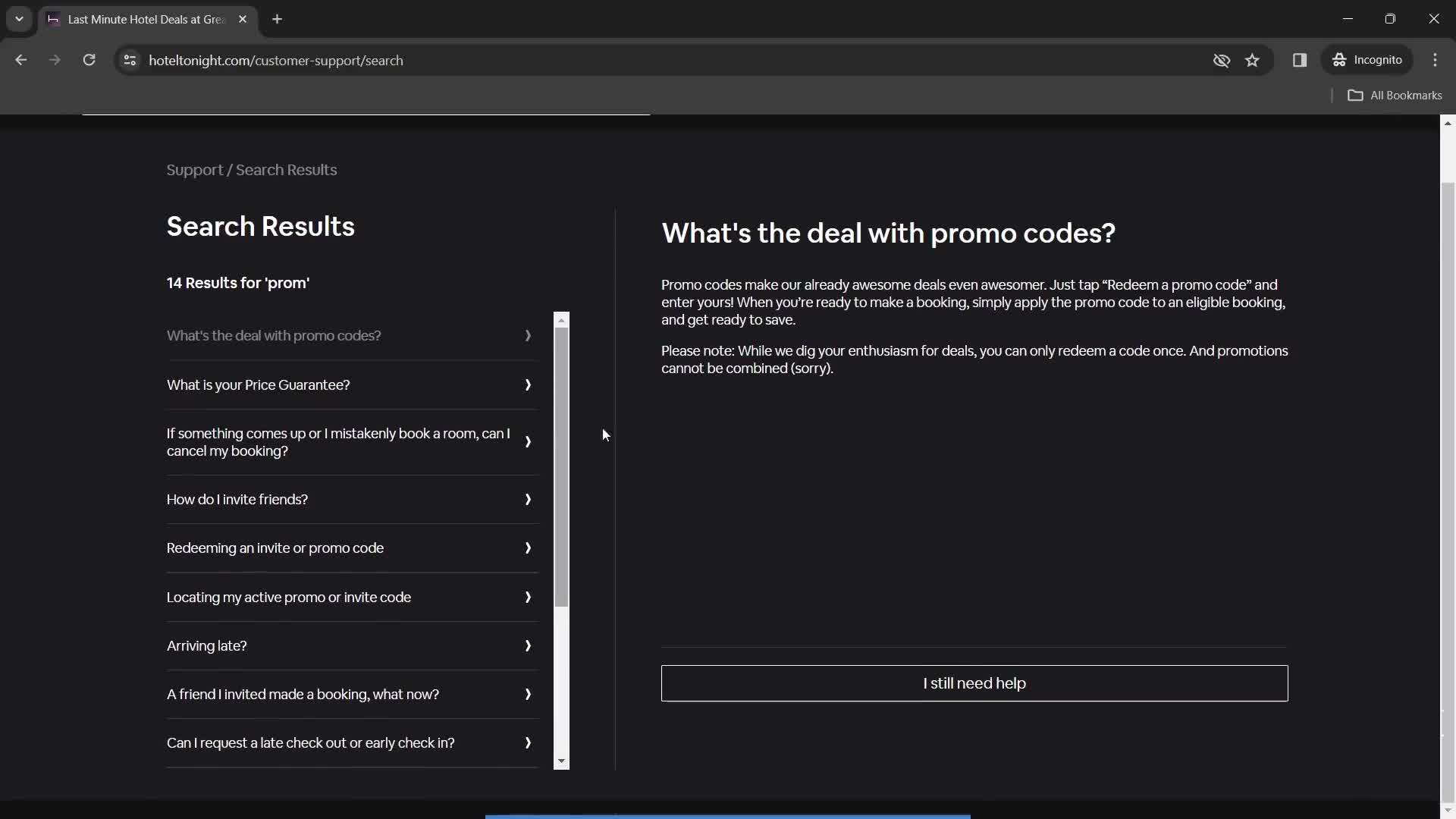This screenshot has width=1456, height=819.
Task: Click the 'I still need help' button
Action: 975,683
